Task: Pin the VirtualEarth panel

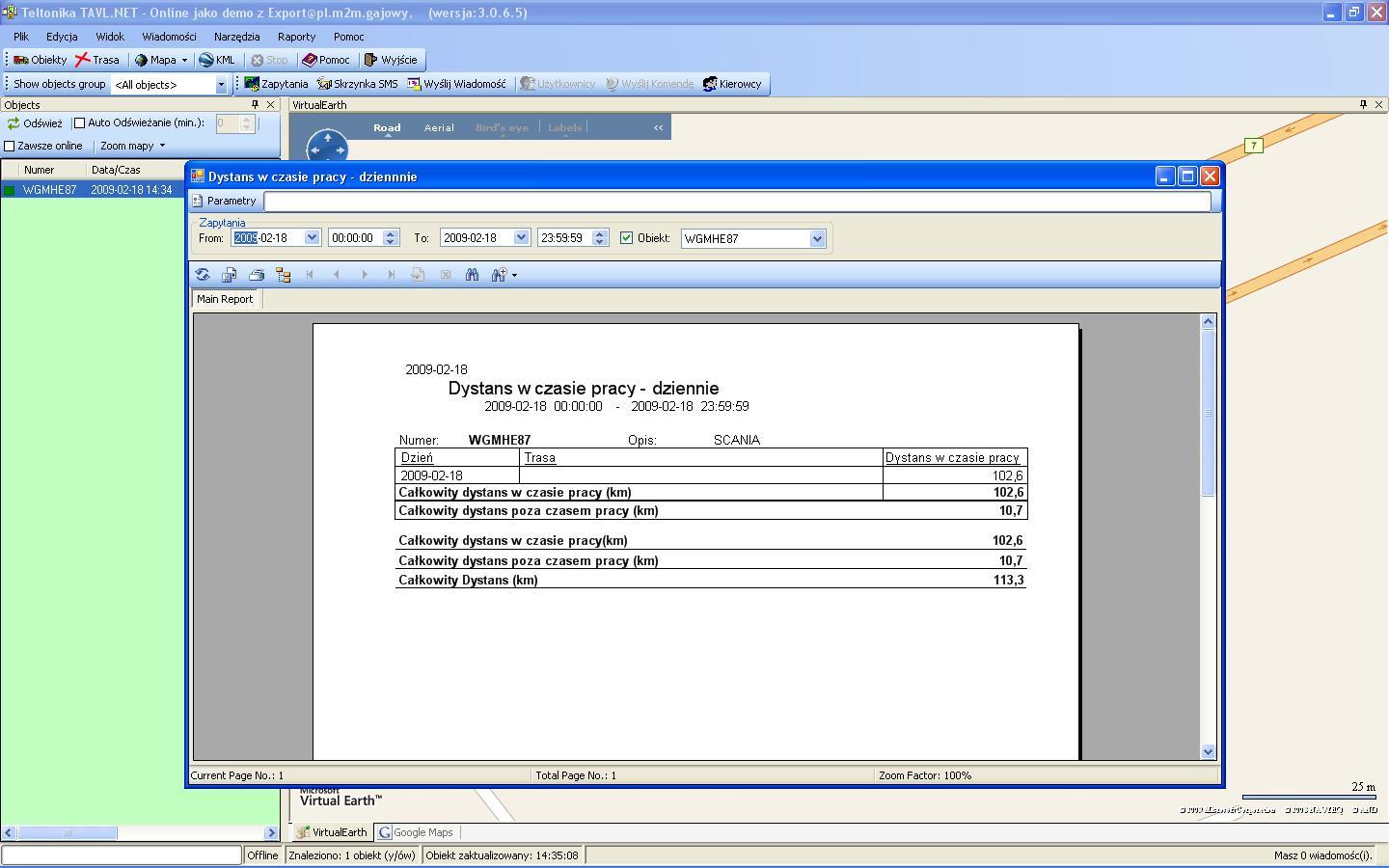Action: pyautogui.click(x=1363, y=104)
